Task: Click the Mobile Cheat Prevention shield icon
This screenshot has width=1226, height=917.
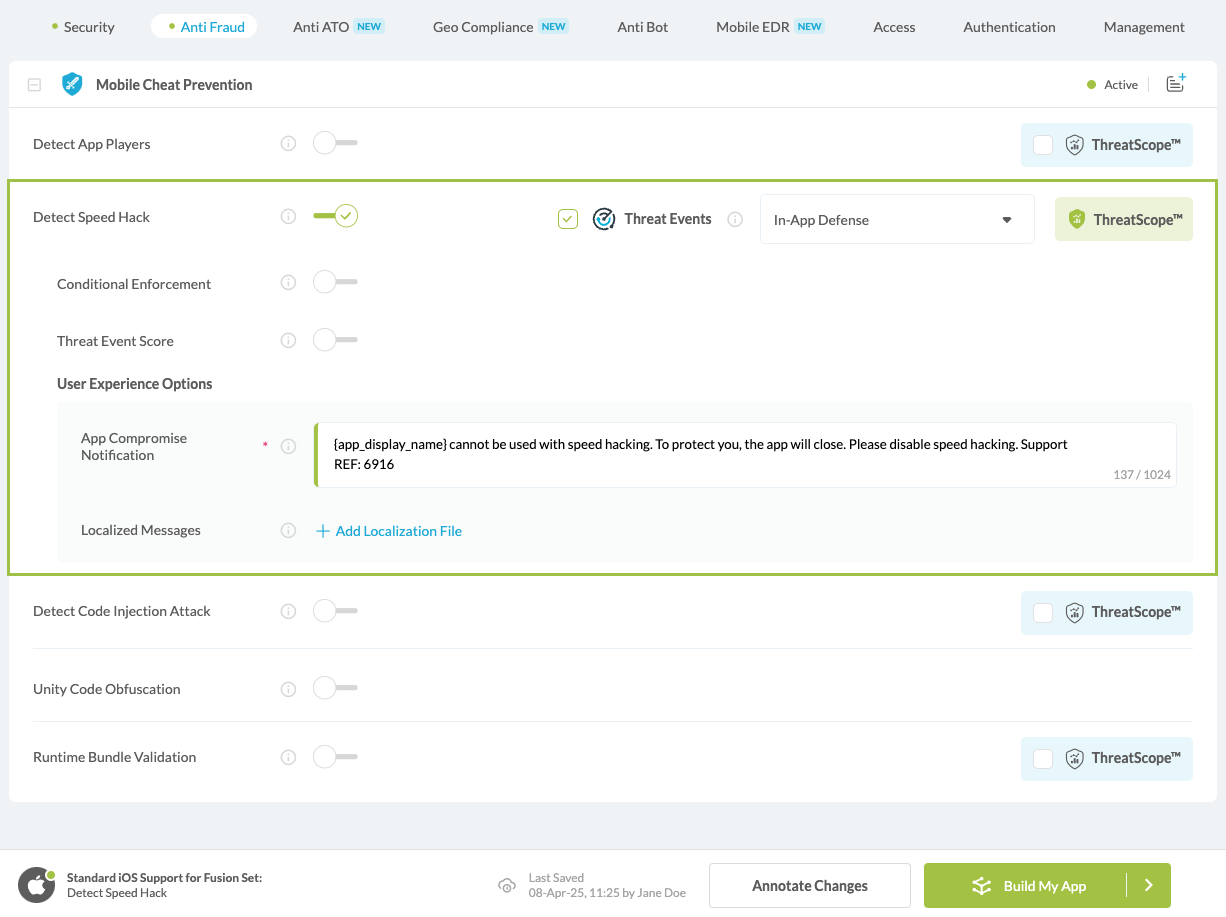Action: coord(72,84)
